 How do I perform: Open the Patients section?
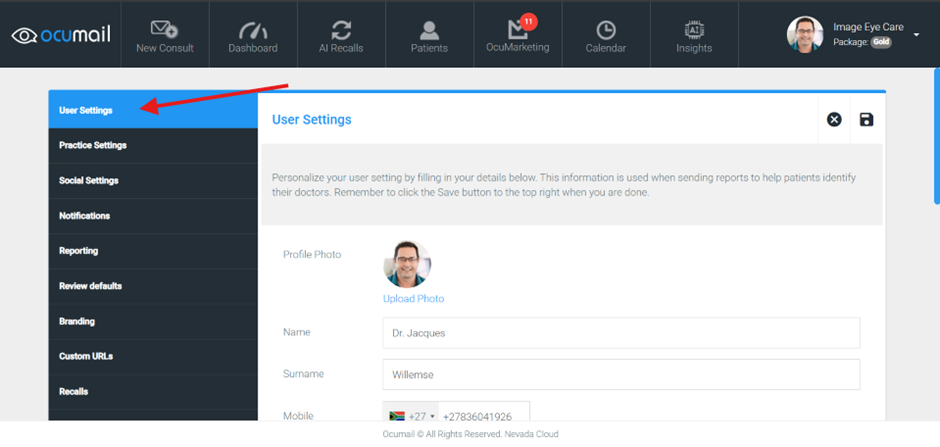[429, 35]
